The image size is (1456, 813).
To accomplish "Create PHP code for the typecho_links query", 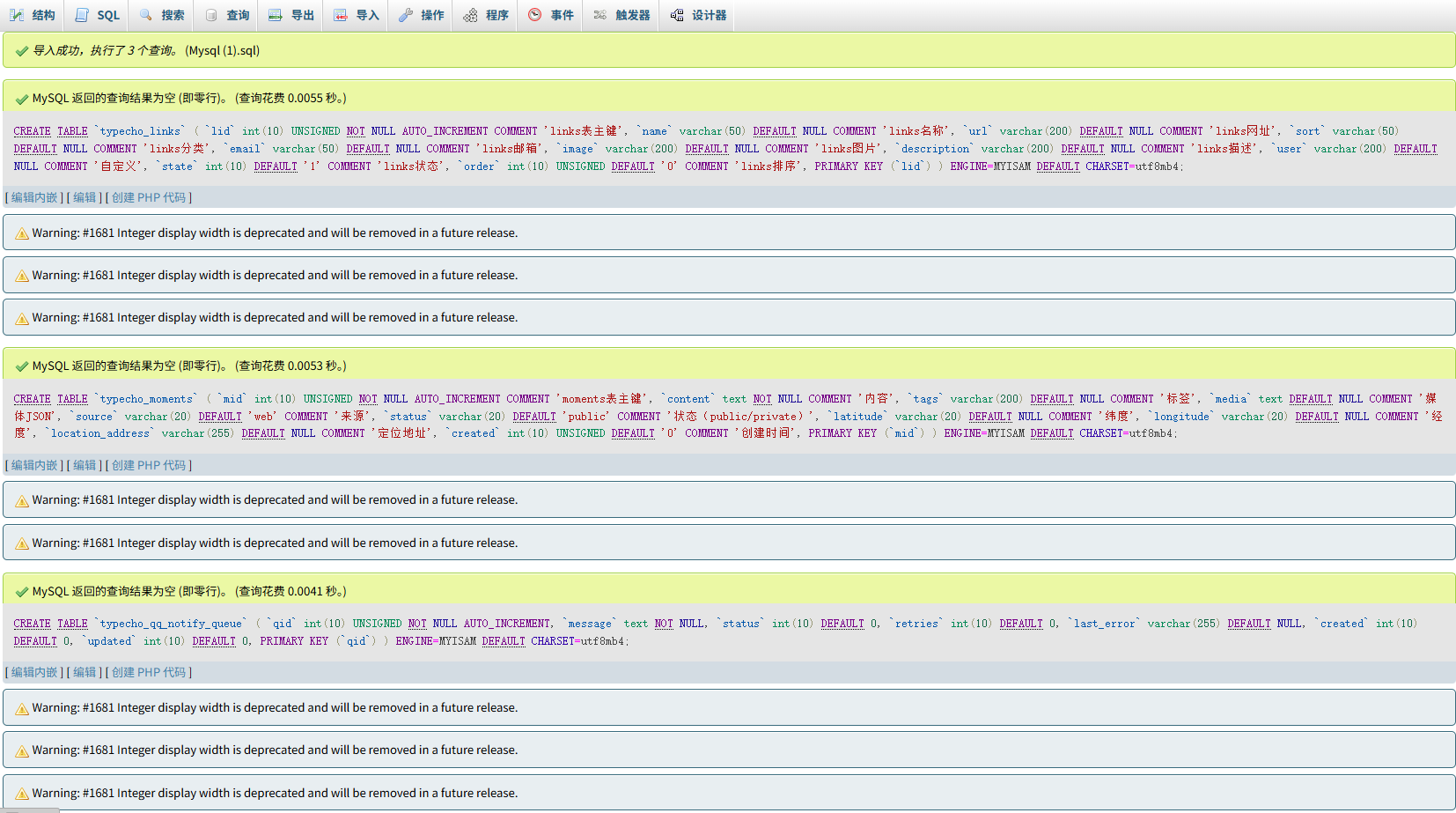I will 149,197.
